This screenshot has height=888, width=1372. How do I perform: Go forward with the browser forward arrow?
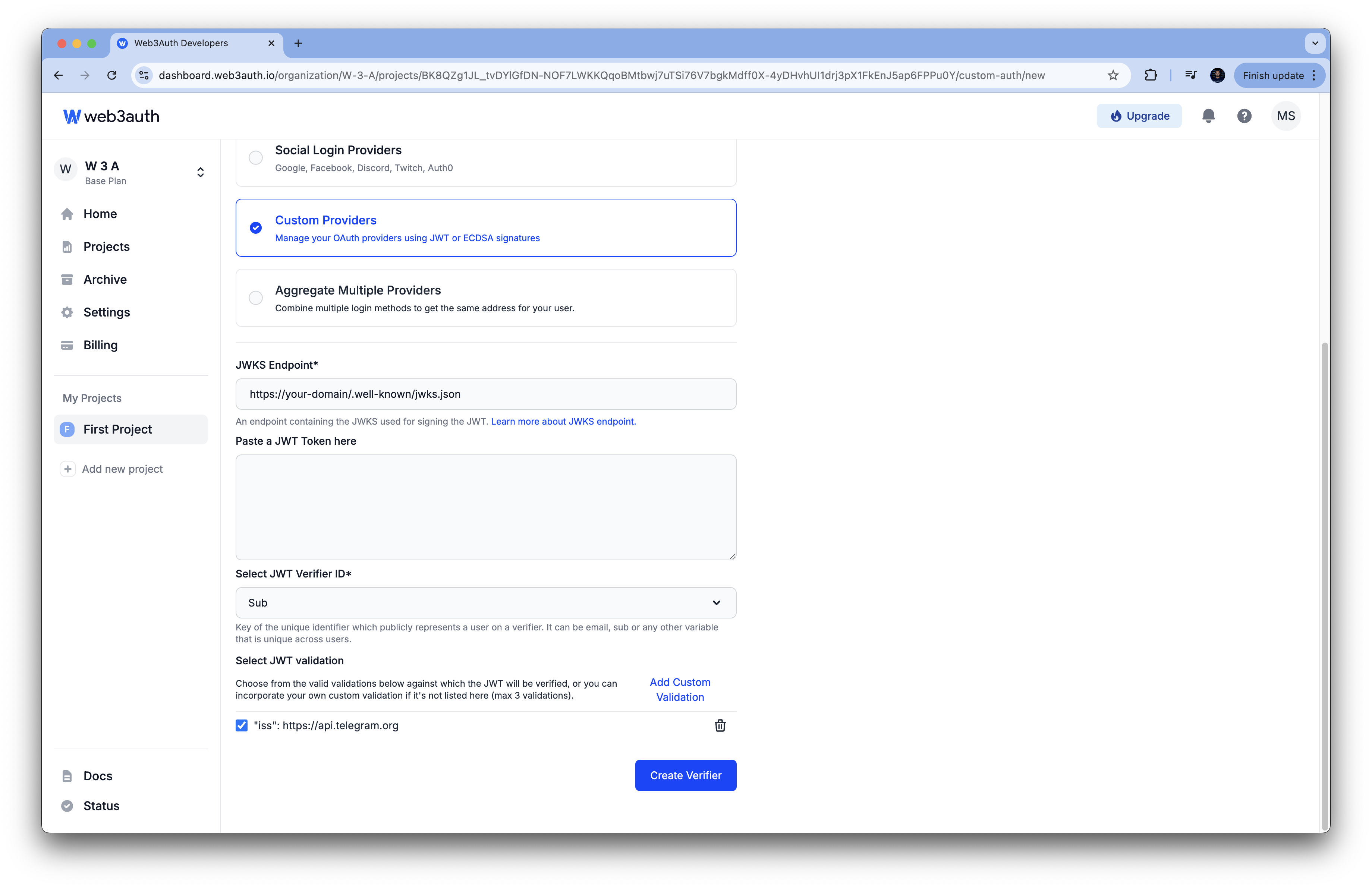(x=85, y=75)
